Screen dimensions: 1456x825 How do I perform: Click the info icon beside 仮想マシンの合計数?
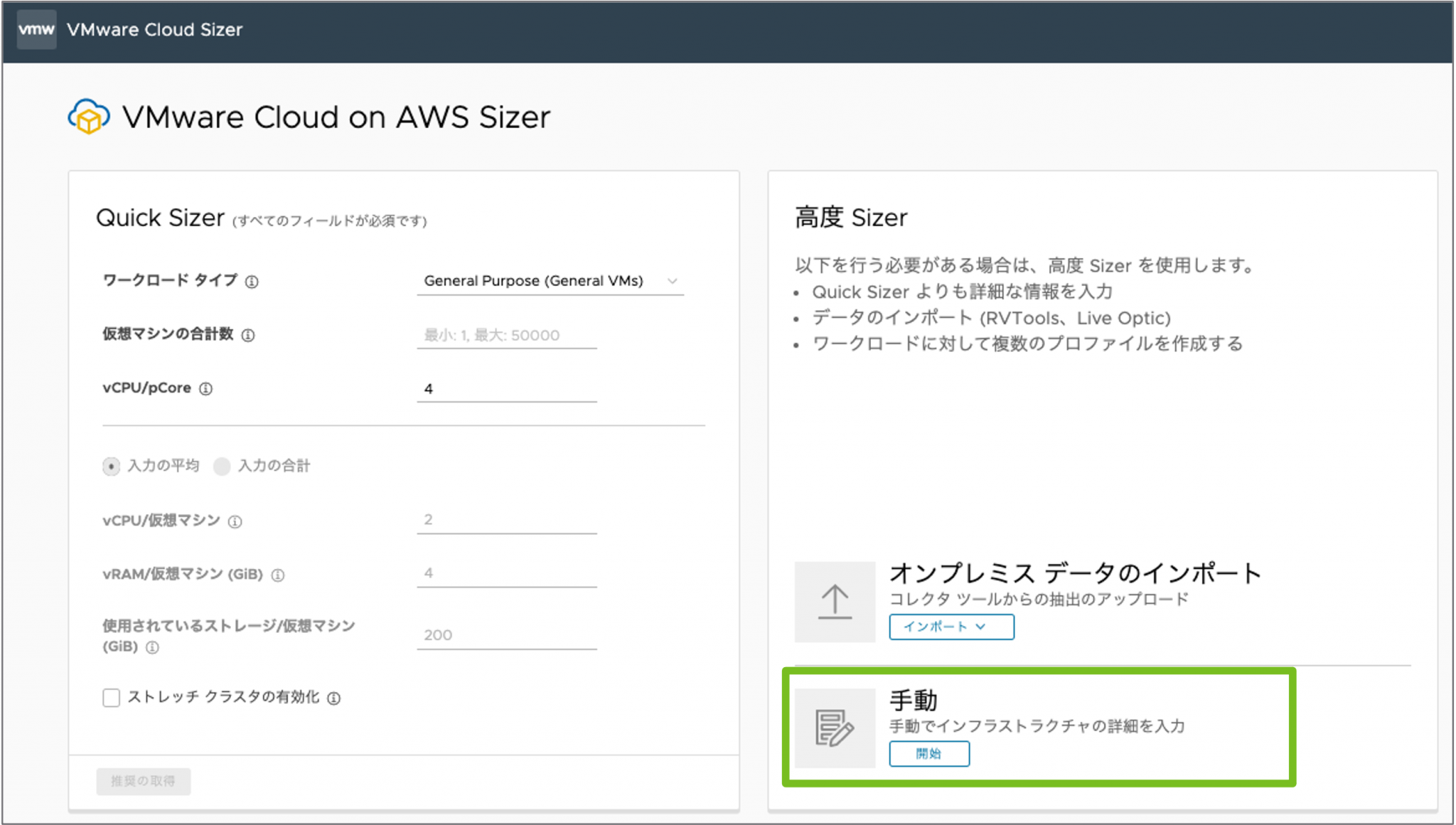pos(247,335)
